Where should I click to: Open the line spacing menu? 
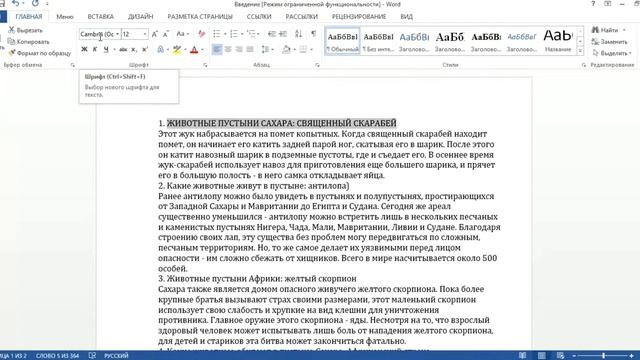[267, 49]
